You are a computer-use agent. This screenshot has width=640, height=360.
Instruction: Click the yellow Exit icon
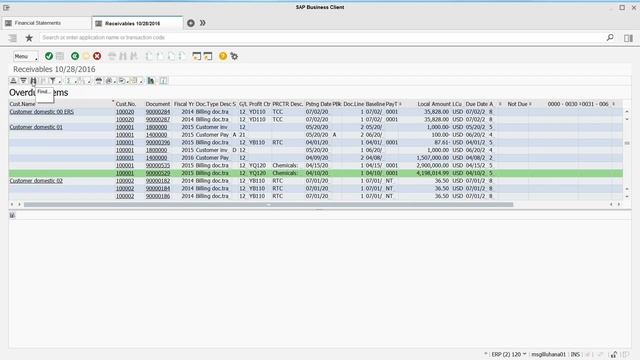(x=86, y=56)
